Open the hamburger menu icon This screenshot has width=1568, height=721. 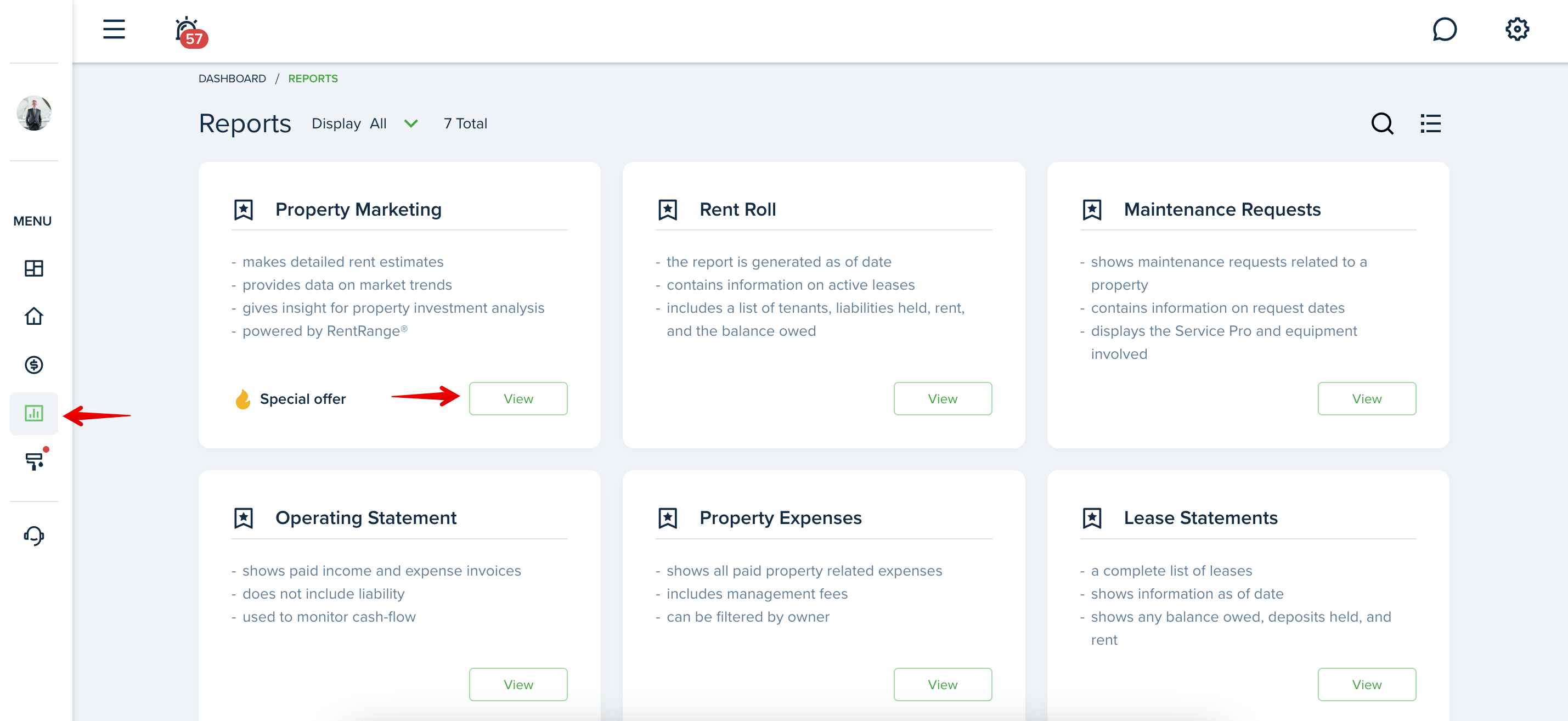click(114, 29)
